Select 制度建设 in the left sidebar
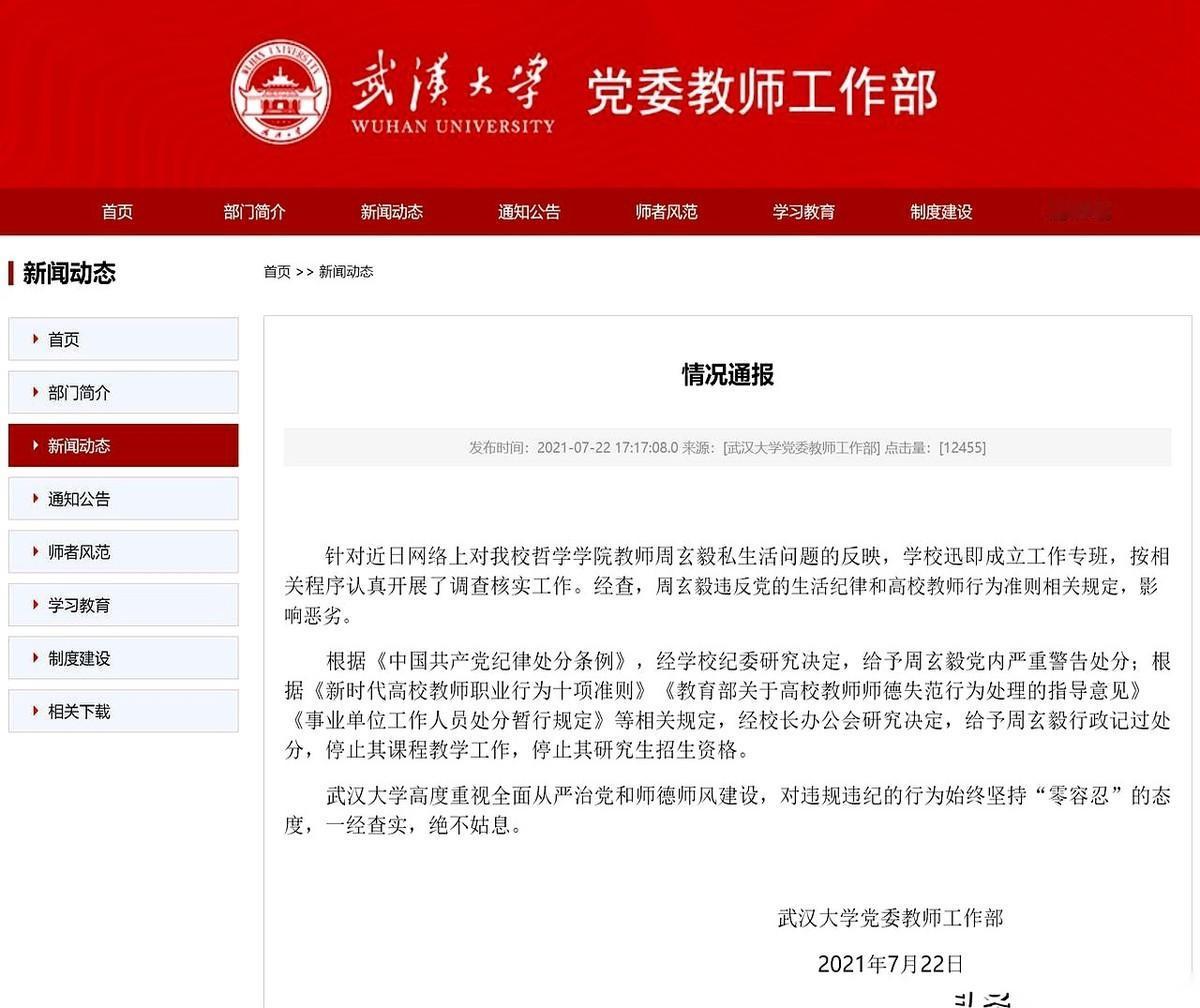The height and width of the screenshot is (1008, 1200). [123, 657]
